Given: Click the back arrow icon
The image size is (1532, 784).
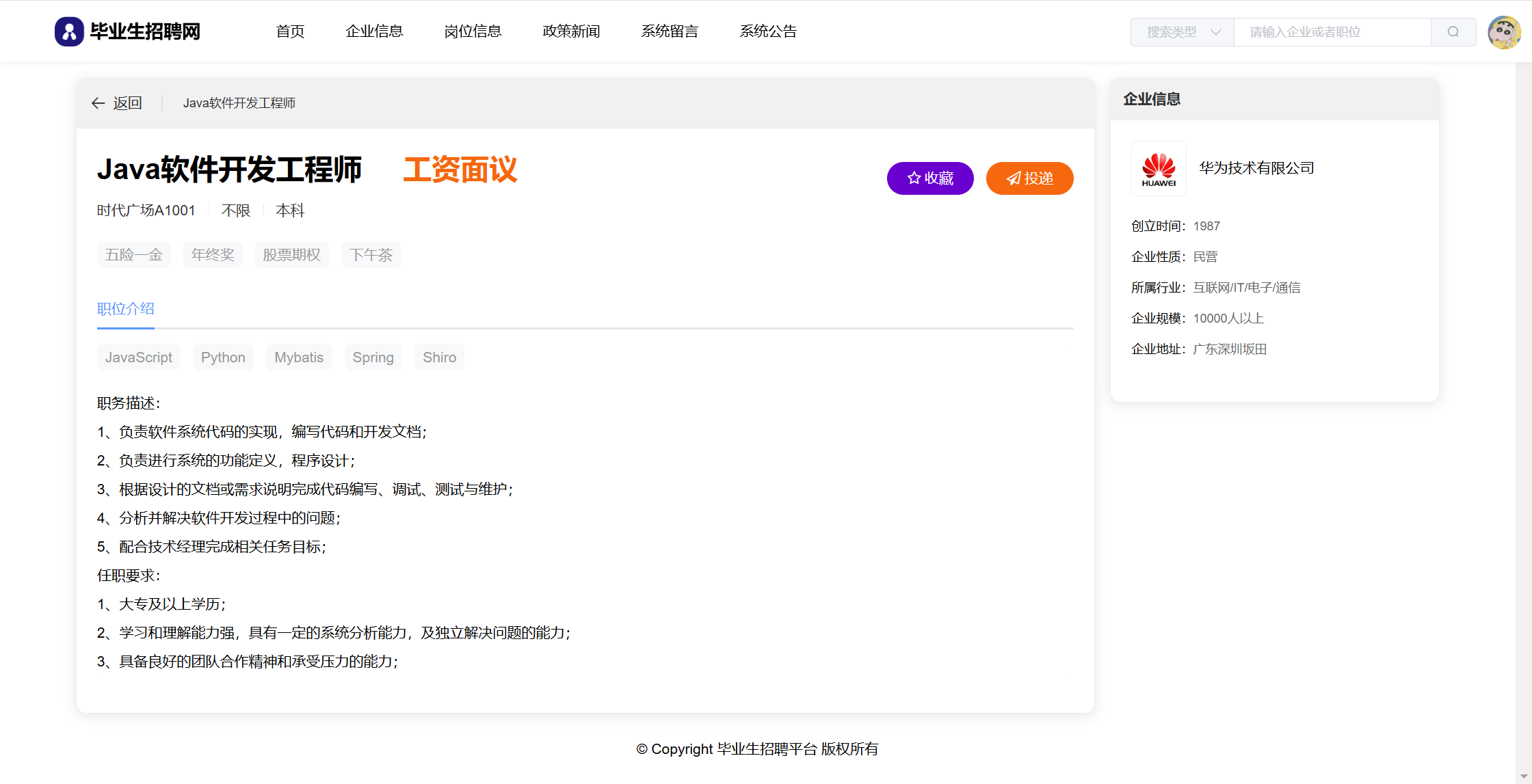Looking at the screenshot, I should click(x=98, y=103).
